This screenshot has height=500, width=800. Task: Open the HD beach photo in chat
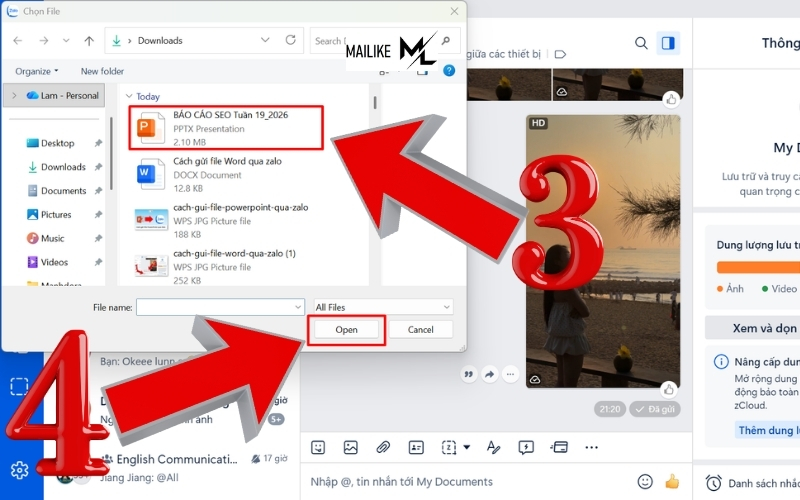click(x=603, y=251)
